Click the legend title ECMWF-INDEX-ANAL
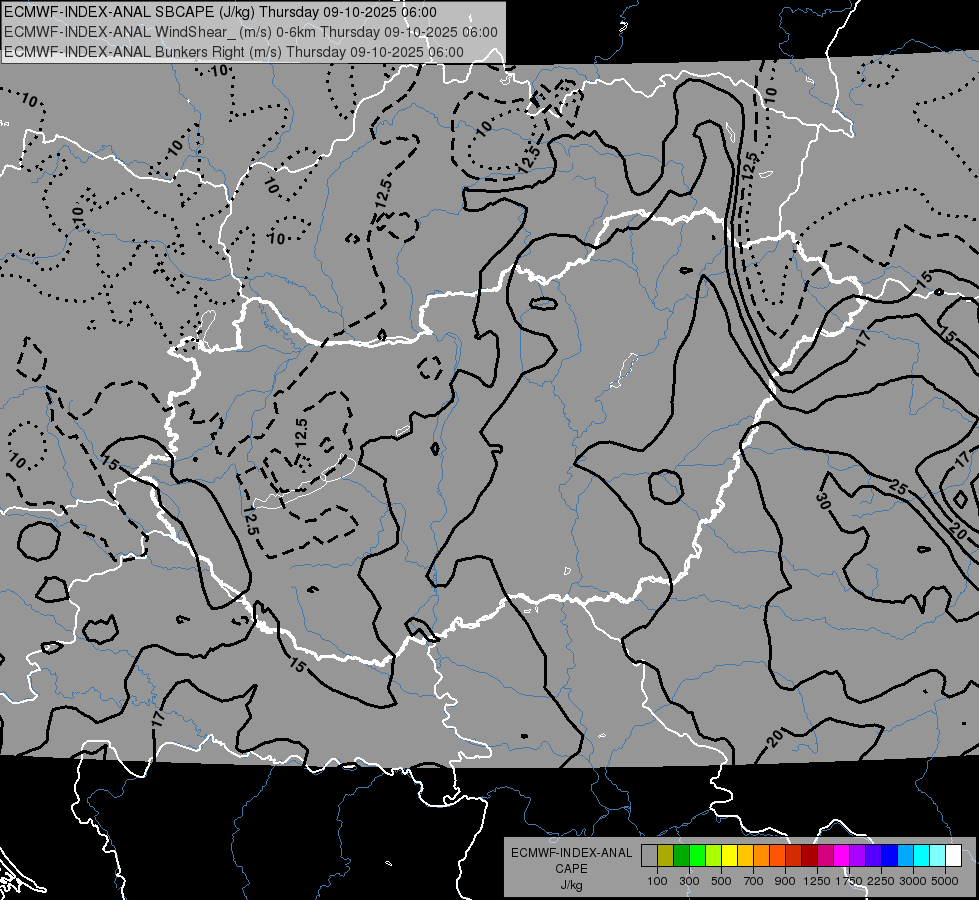This screenshot has height=900, width=979. tap(571, 853)
